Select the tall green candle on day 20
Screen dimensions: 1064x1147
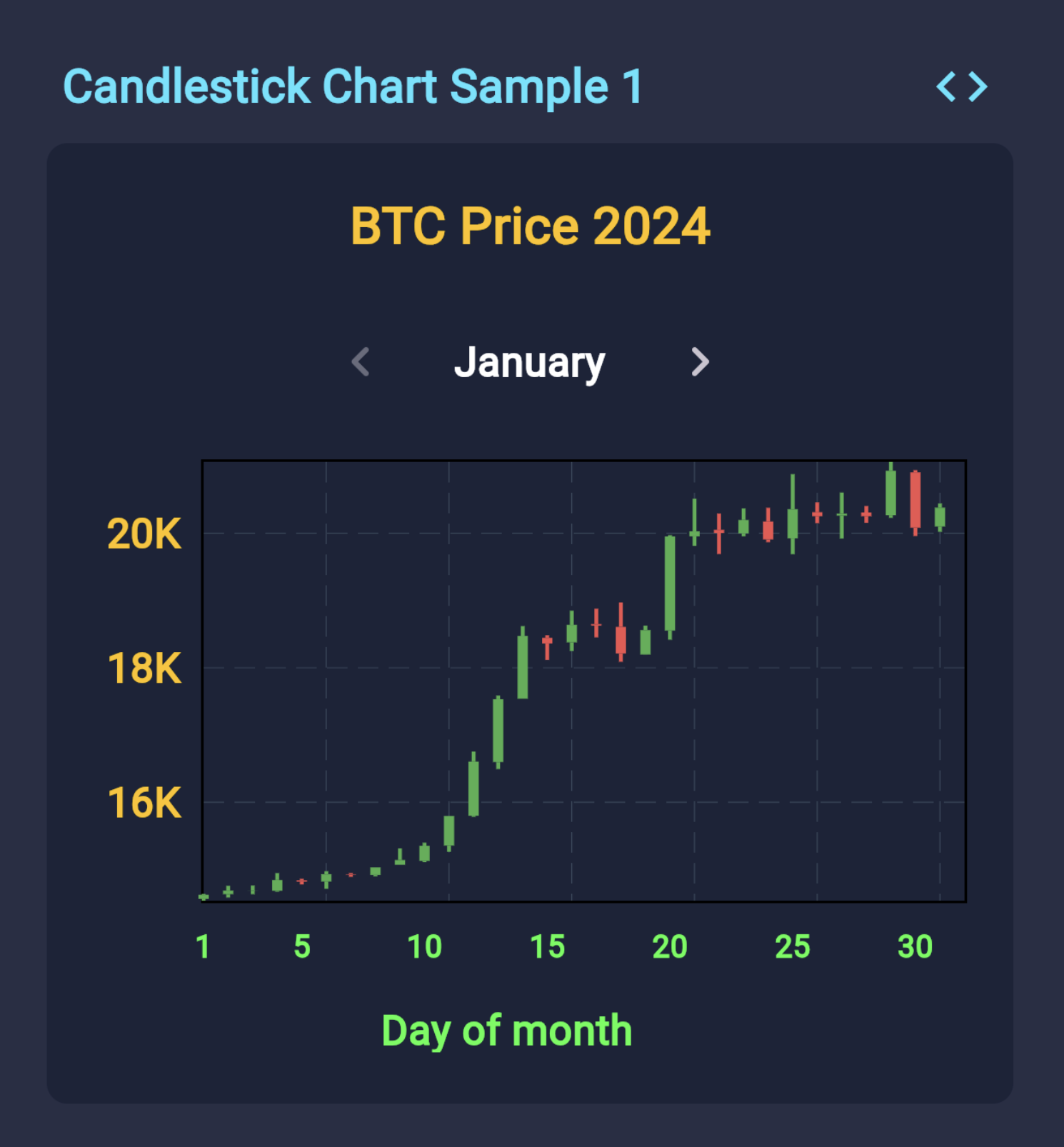670,583
